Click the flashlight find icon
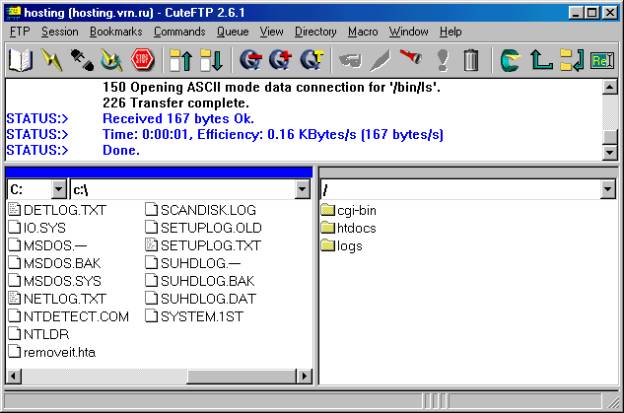The height and width of the screenshot is (413, 624). click(411, 58)
